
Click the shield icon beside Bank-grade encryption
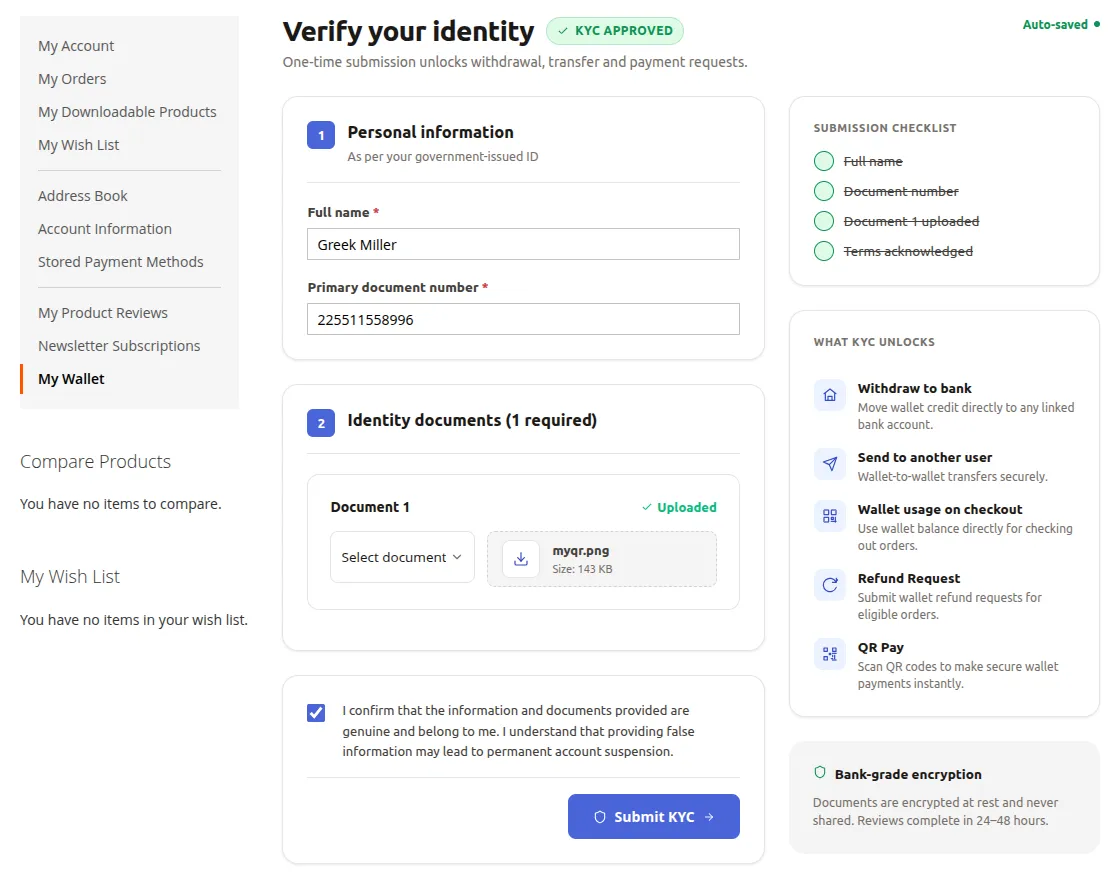click(x=819, y=773)
